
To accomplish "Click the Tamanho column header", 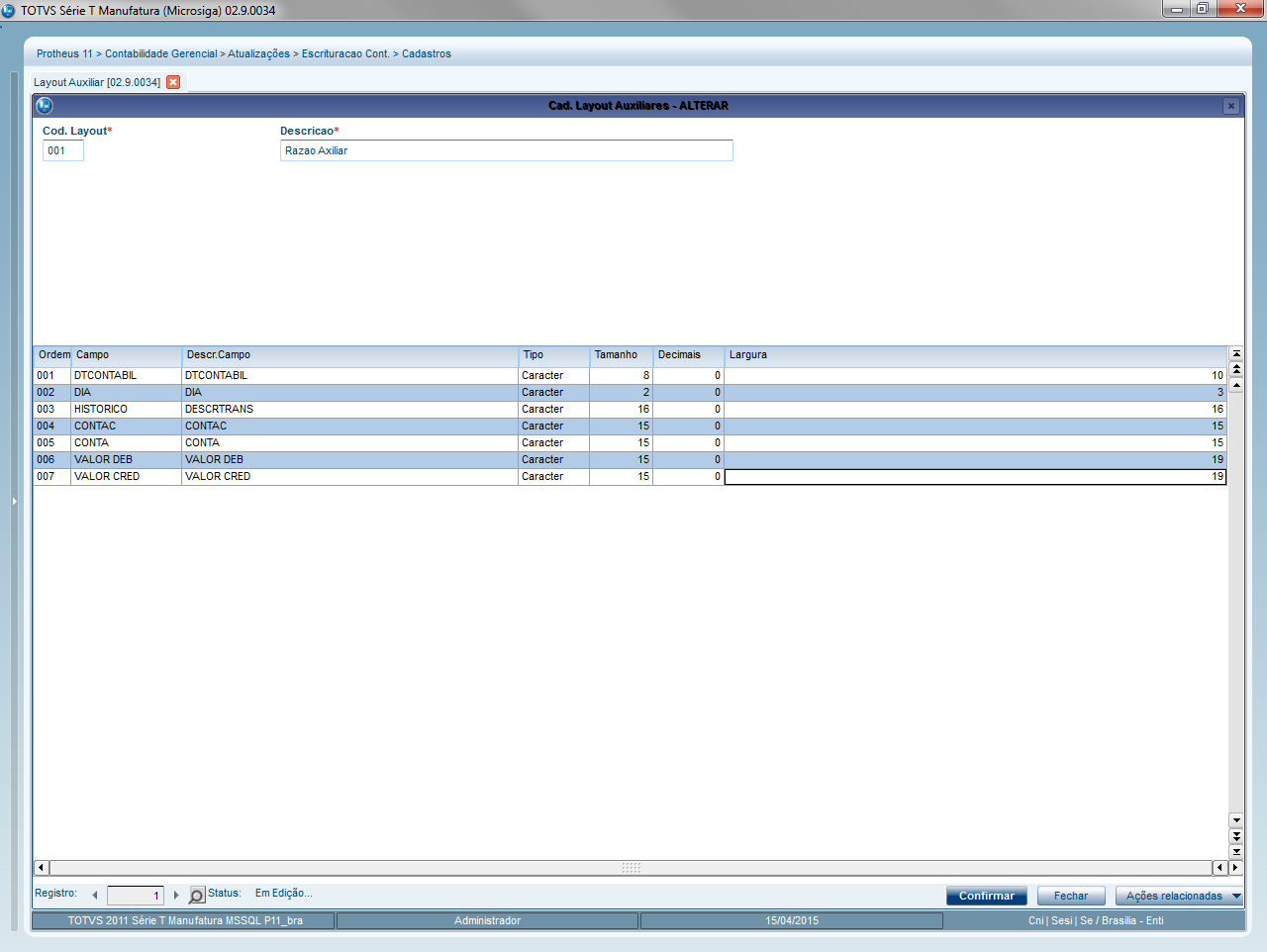I will click(622, 355).
